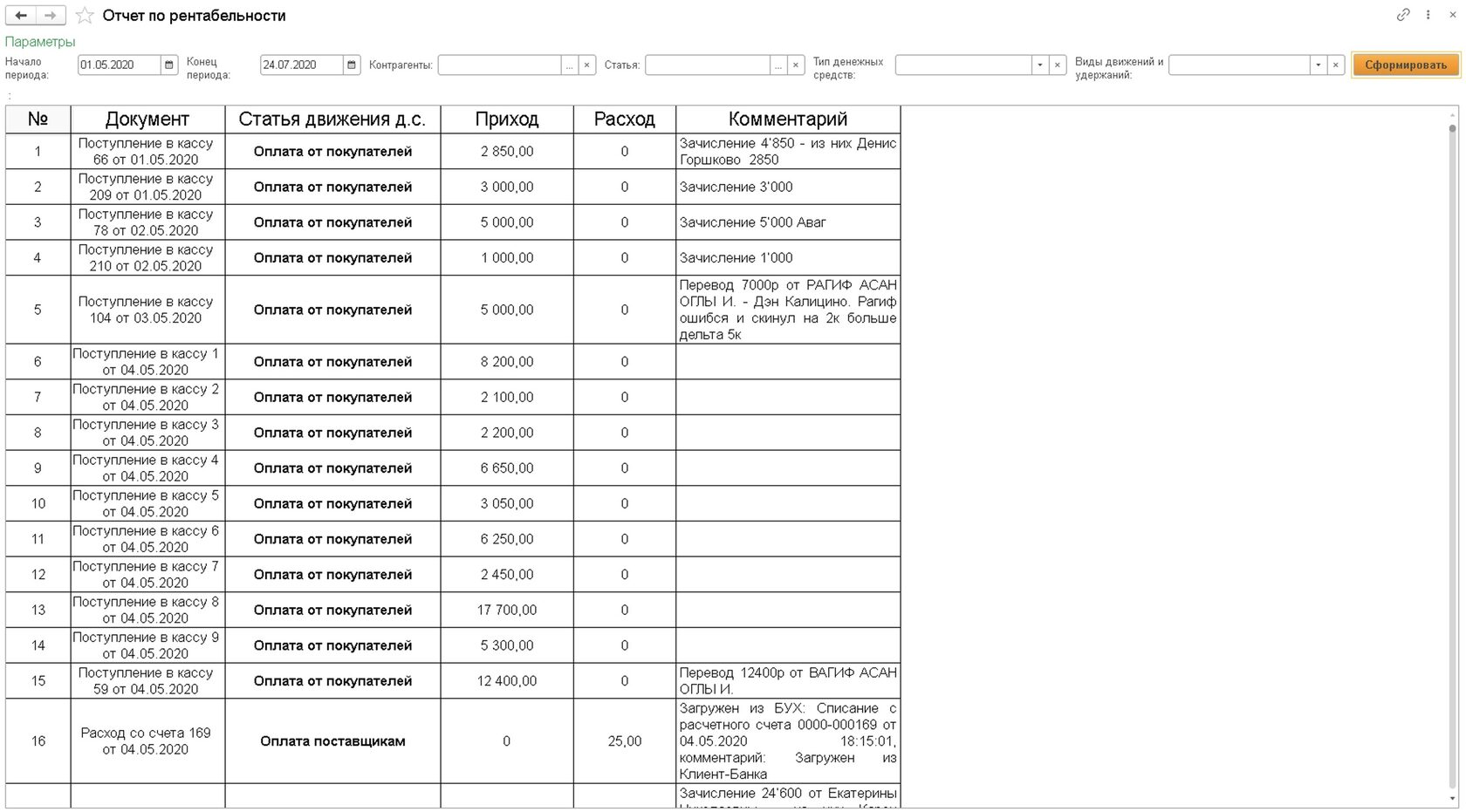
Task: Select the 2 850,00 income cell
Action: [x=507, y=151]
